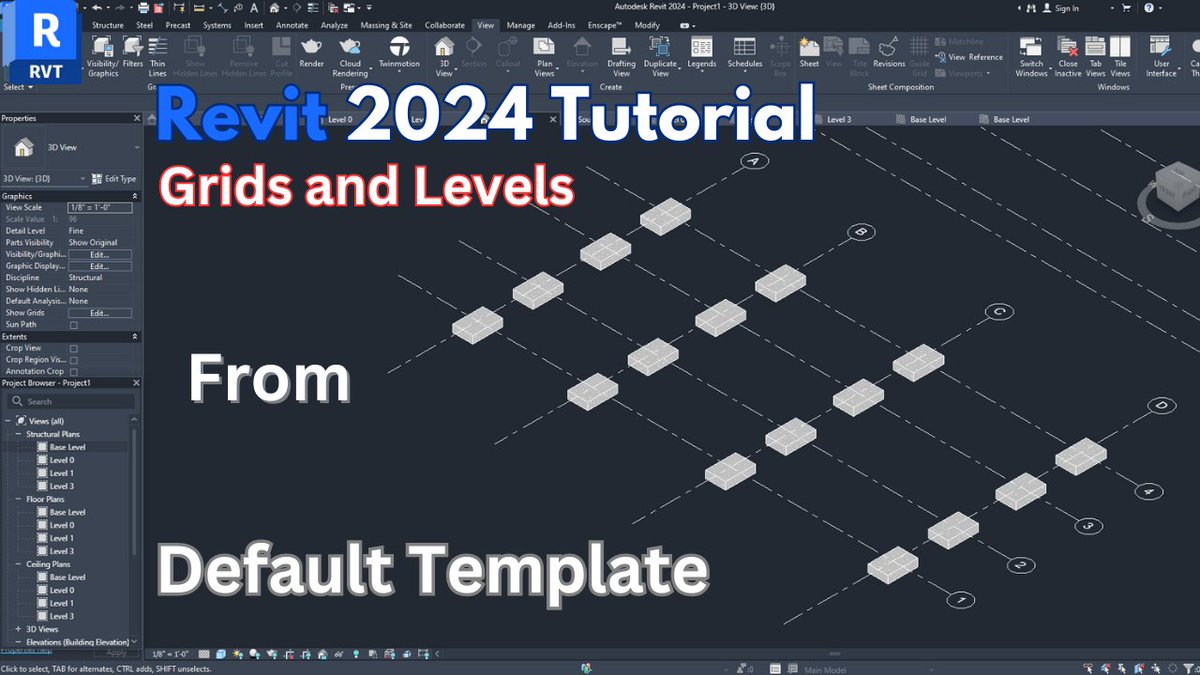Click the View Scale value field
This screenshot has width=1200, height=675.
99,207
